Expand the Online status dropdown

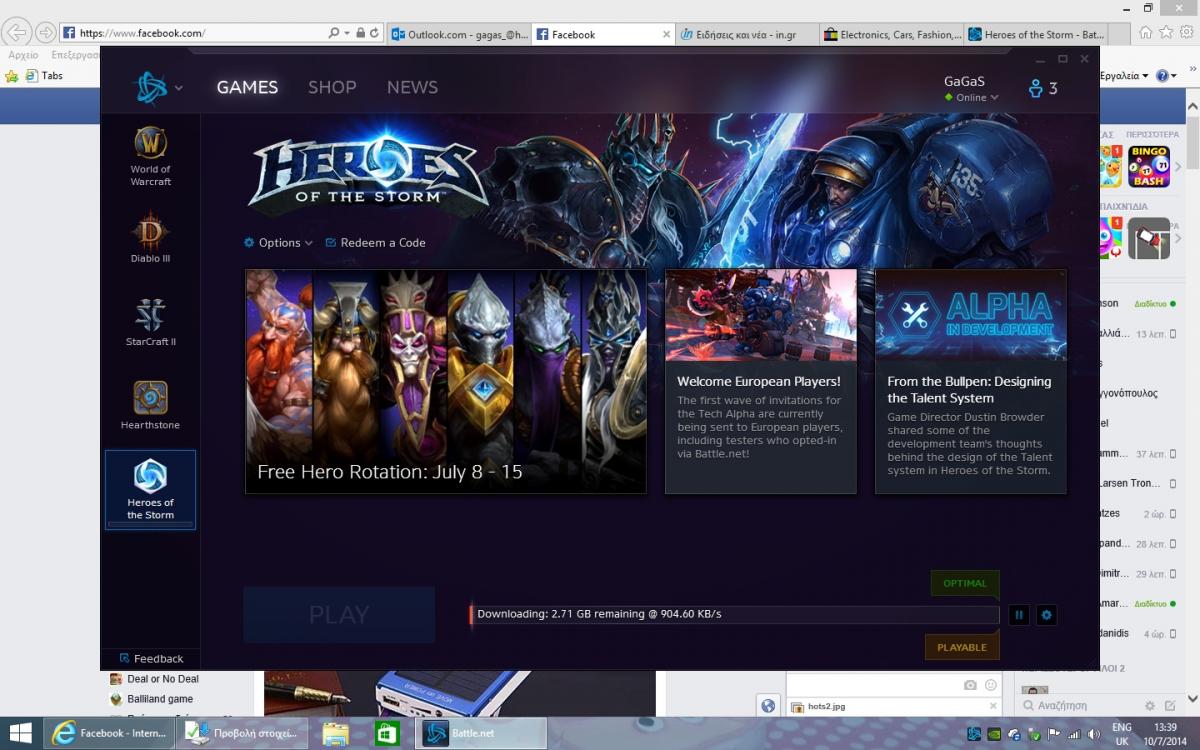click(x=971, y=98)
